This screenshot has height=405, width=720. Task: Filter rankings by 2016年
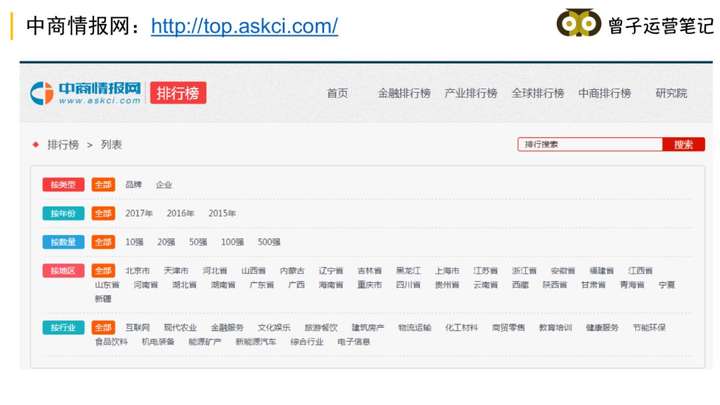(x=180, y=213)
